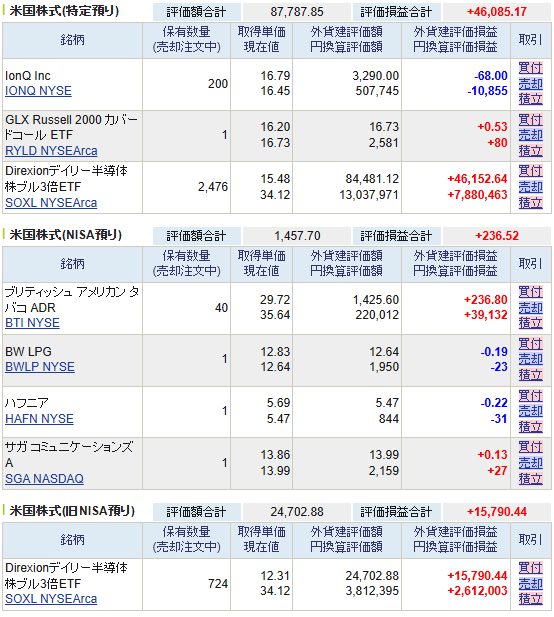Image resolution: width=554 pixels, height=617 pixels.
Task: Open the RYLD NYSEArca ticker link
Action: (x=51, y=151)
